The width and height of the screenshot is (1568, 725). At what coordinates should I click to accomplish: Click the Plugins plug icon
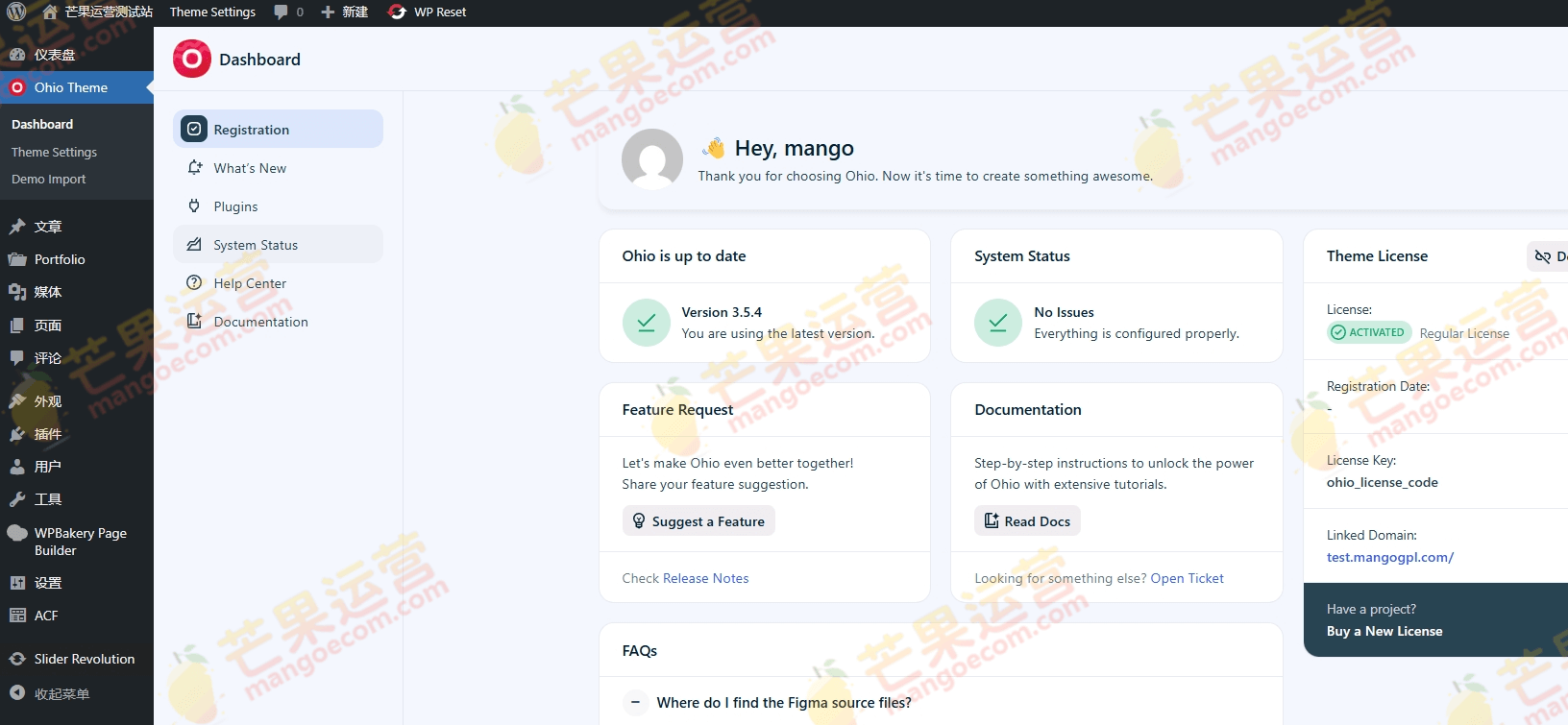pyautogui.click(x=194, y=205)
